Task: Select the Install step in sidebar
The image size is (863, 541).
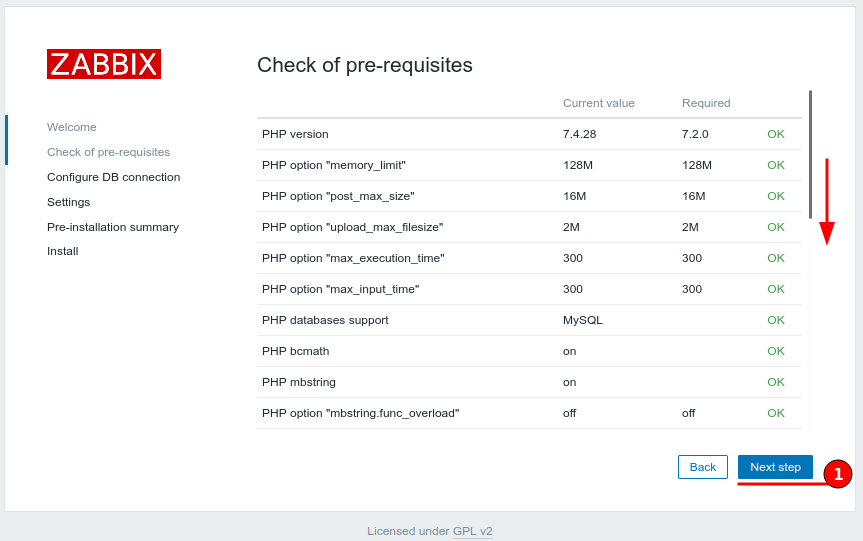Action: point(63,251)
